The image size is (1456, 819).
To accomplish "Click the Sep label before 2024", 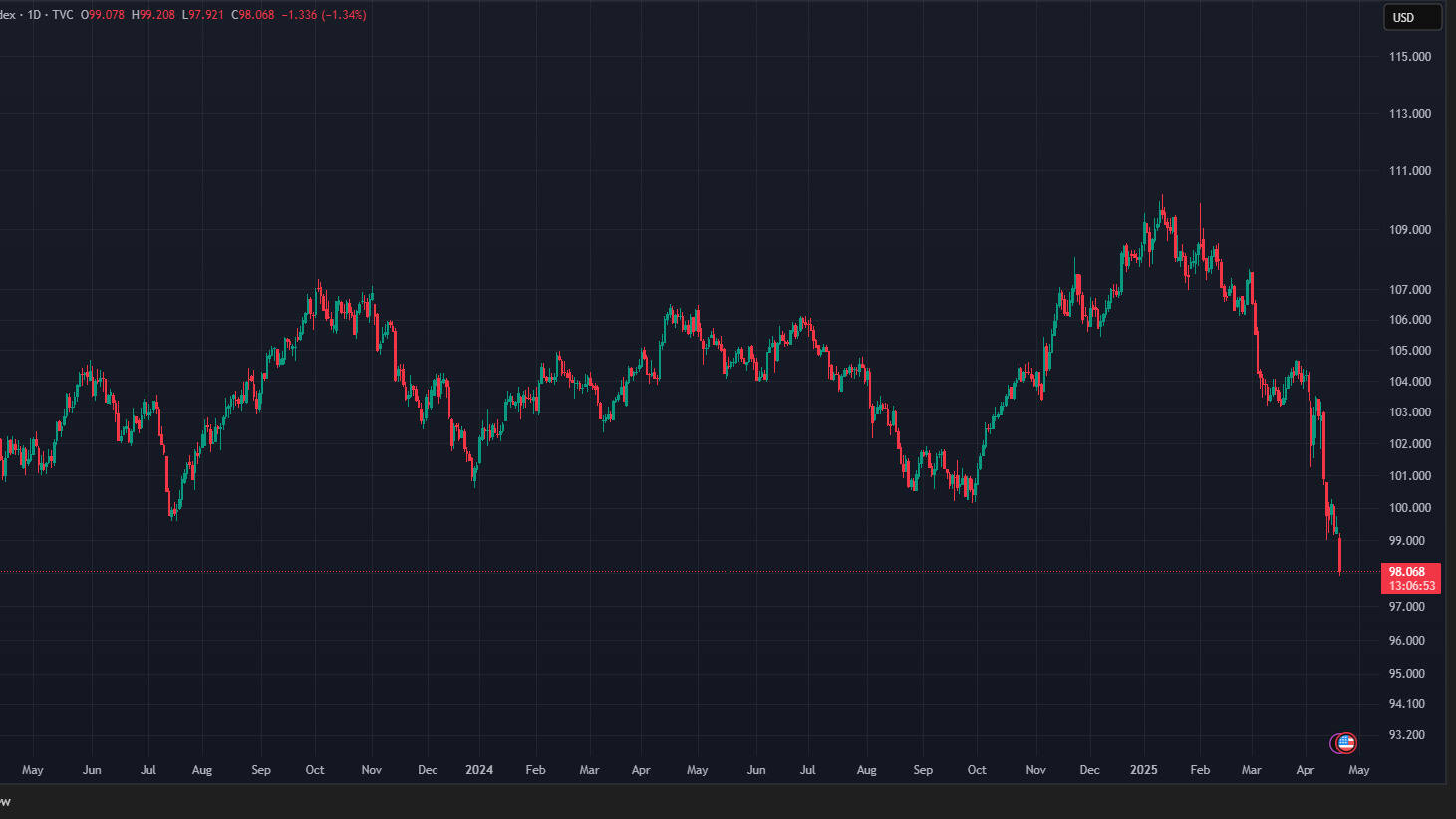I will pyautogui.click(x=261, y=770).
